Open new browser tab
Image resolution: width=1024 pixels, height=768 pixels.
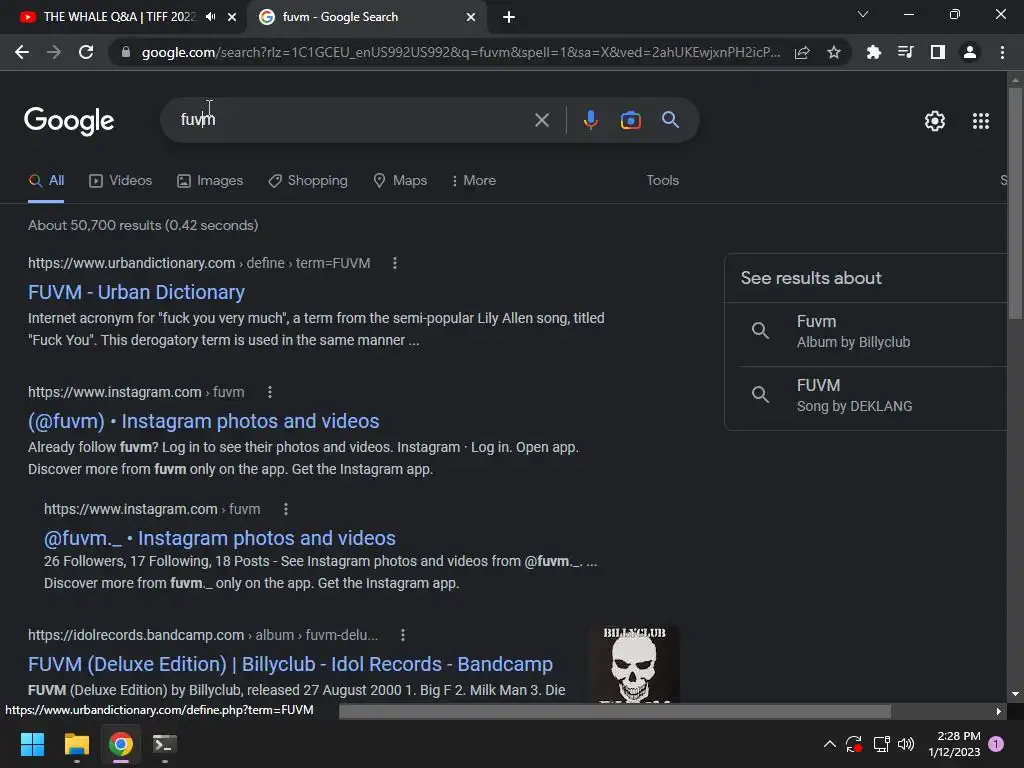click(x=509, y=17)
